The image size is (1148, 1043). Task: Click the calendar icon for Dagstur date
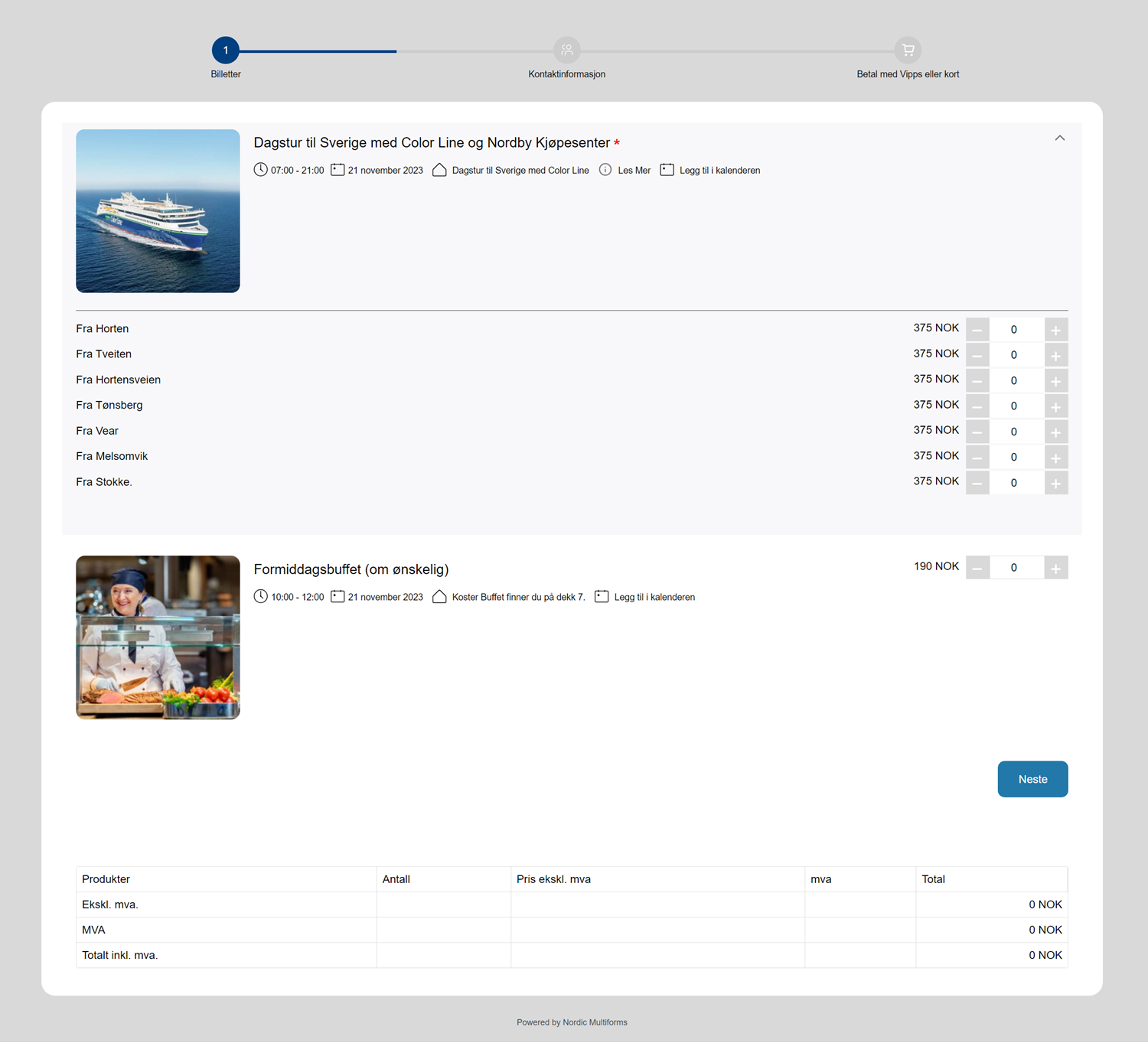click(x=338, y=169)
